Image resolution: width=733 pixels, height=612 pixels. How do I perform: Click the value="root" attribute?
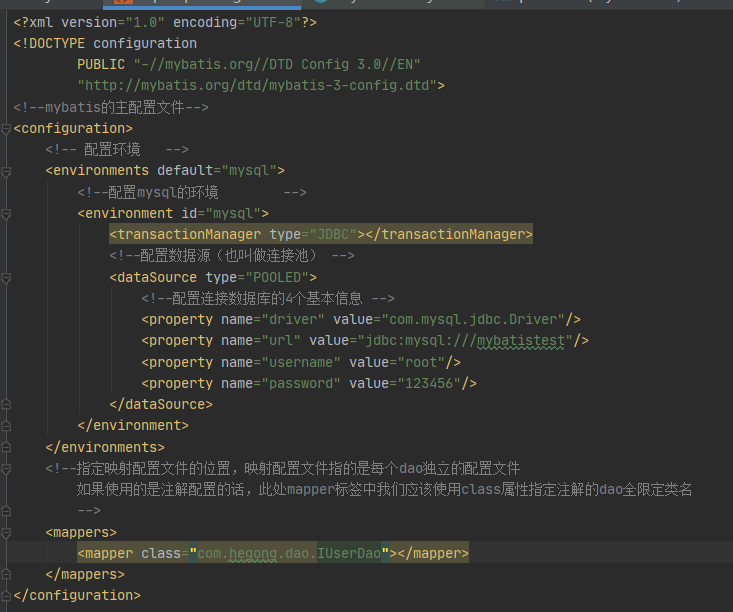396,362
